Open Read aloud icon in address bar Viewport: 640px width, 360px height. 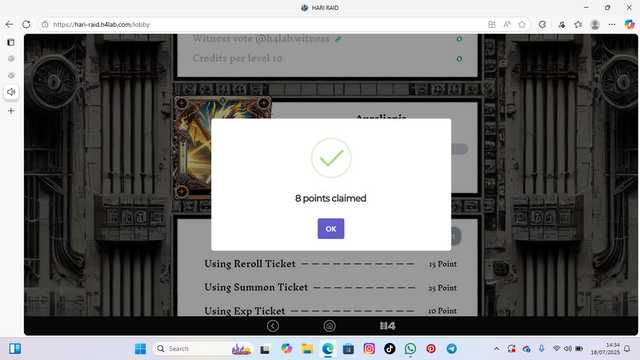pyautogui.click(x=507, y=24)
